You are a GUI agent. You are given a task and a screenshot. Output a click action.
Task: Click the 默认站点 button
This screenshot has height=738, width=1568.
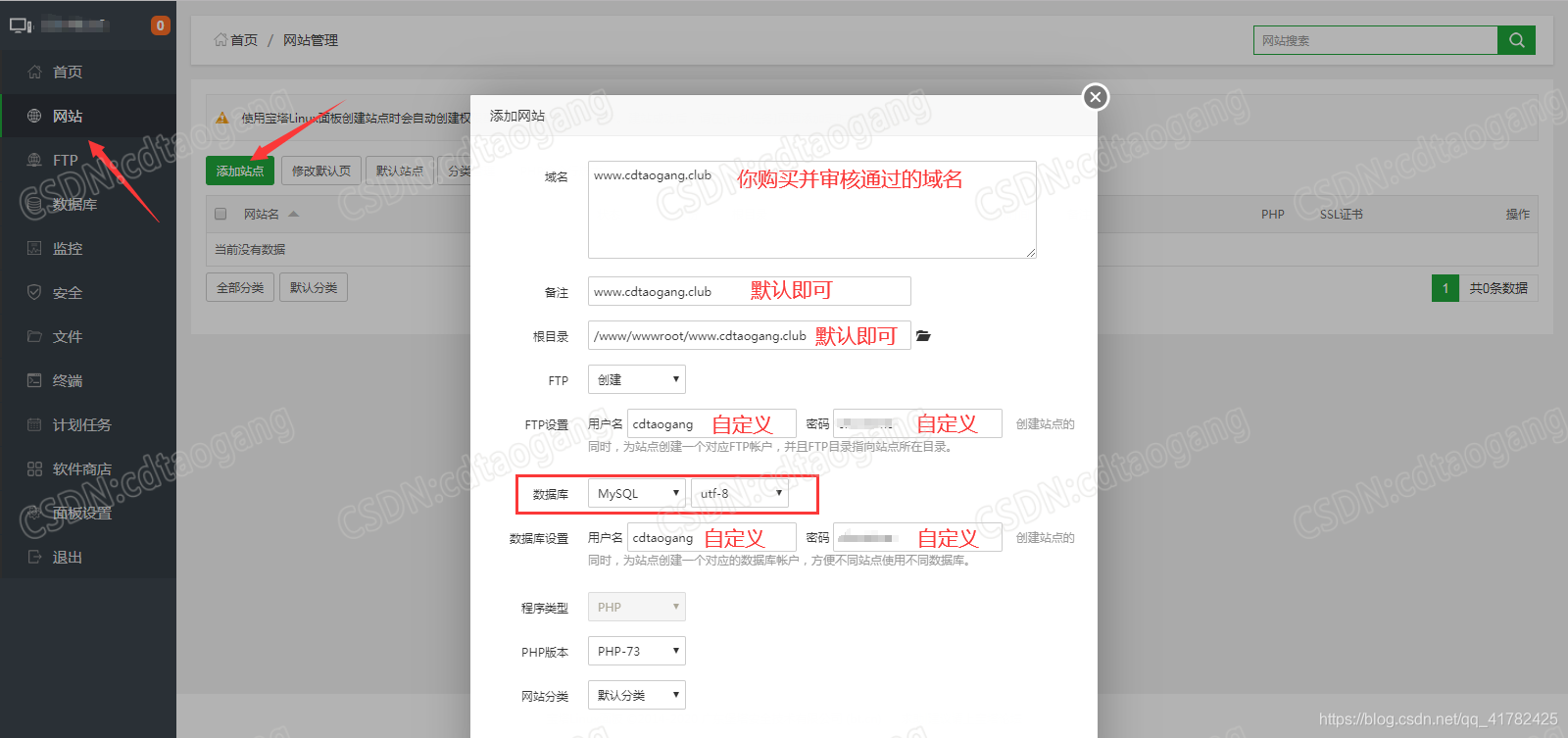(400, 171)
